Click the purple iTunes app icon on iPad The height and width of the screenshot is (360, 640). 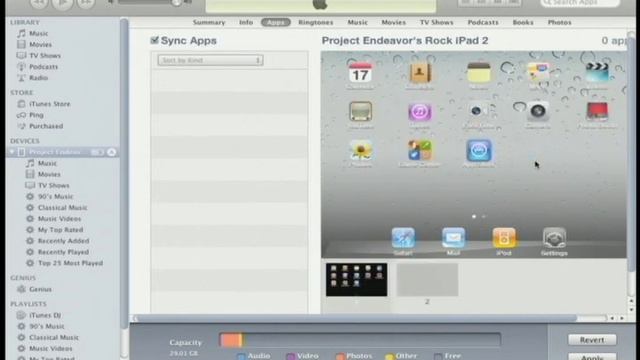[420, 111]
